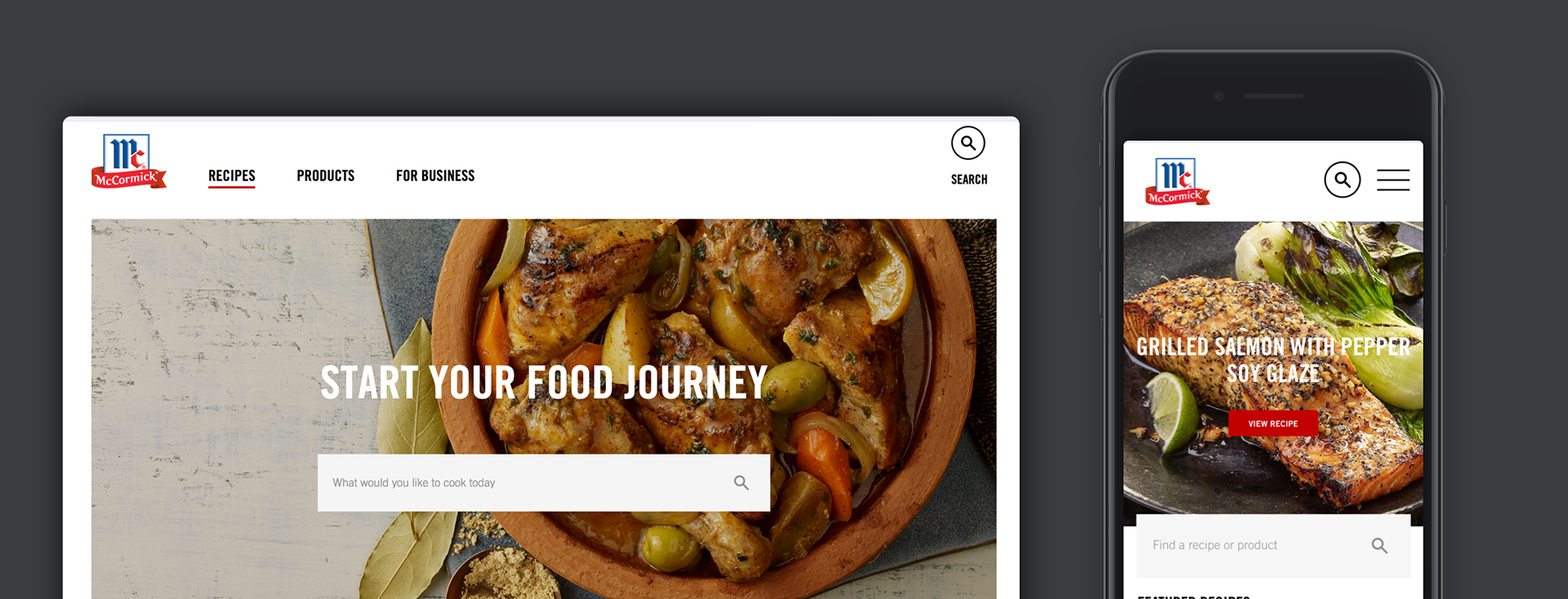Image resolution: width=1568 pixels, height=599 pixels.
Task: Click the View Recipe red button
Action: (1272, 424)
